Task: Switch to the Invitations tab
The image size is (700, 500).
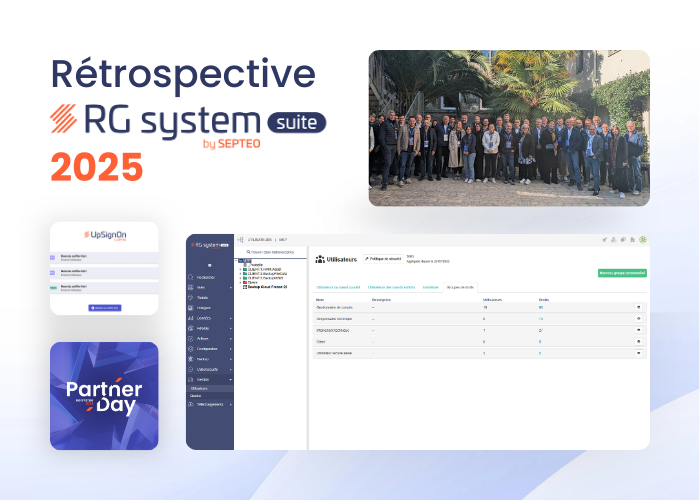Action: pos(431,288)
